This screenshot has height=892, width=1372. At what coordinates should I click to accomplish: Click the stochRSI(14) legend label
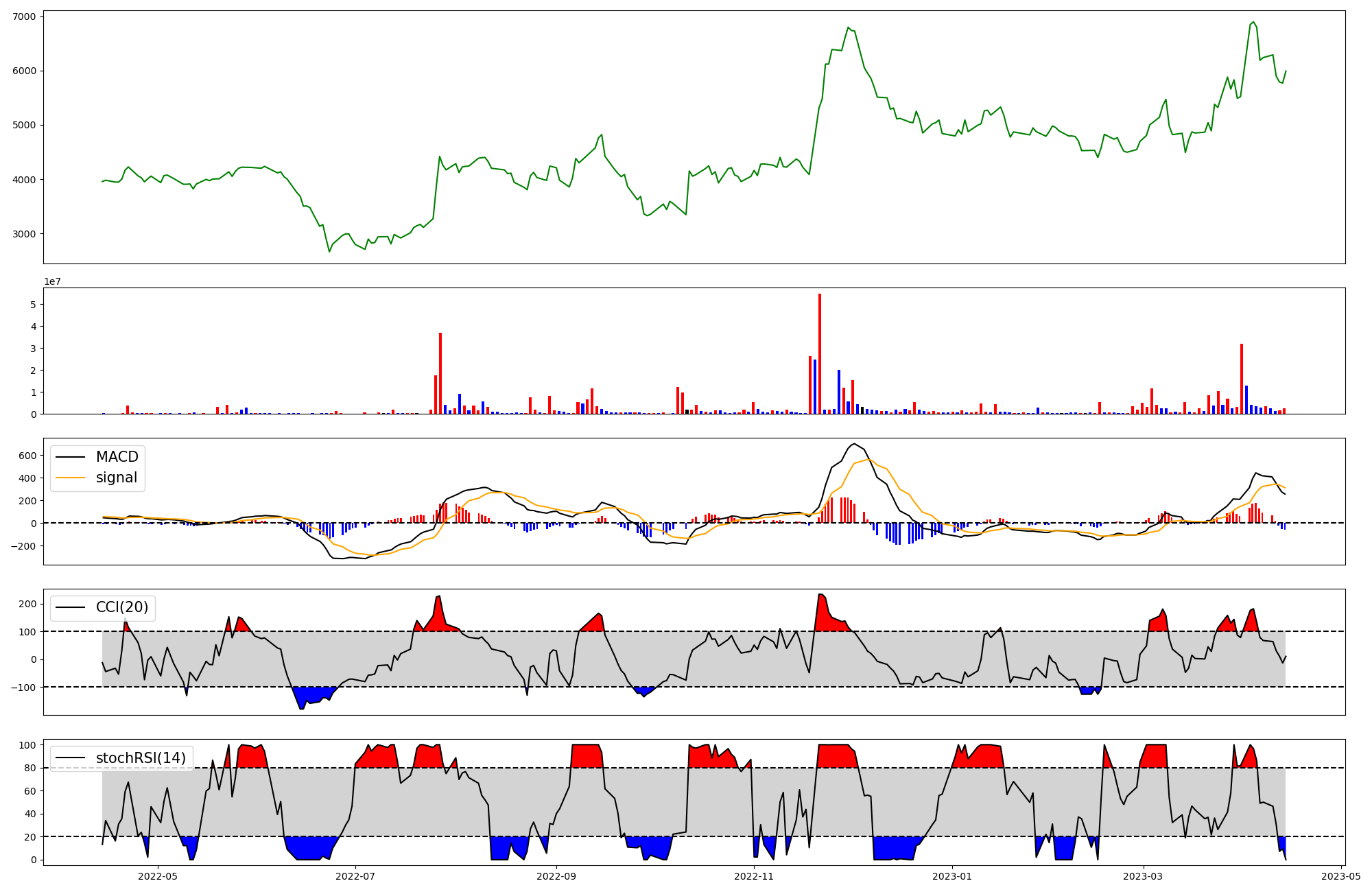point(141,758)
